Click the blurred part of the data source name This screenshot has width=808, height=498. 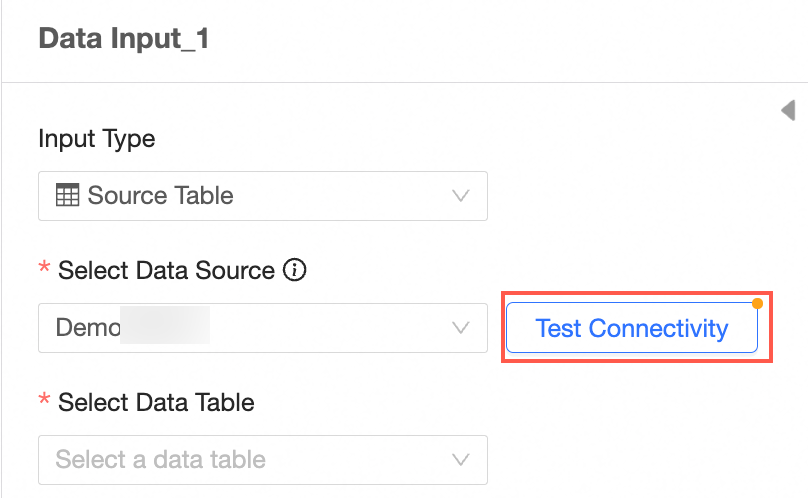click(165, 328)
